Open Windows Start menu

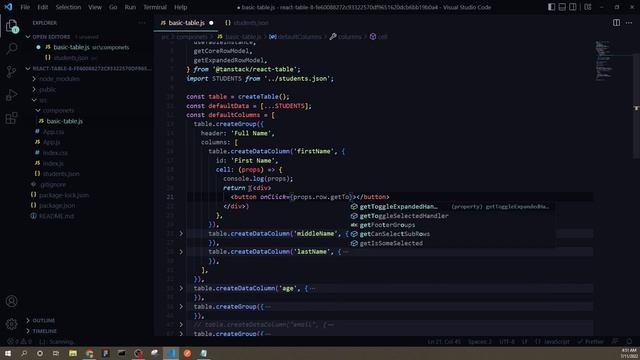(8, 353)
